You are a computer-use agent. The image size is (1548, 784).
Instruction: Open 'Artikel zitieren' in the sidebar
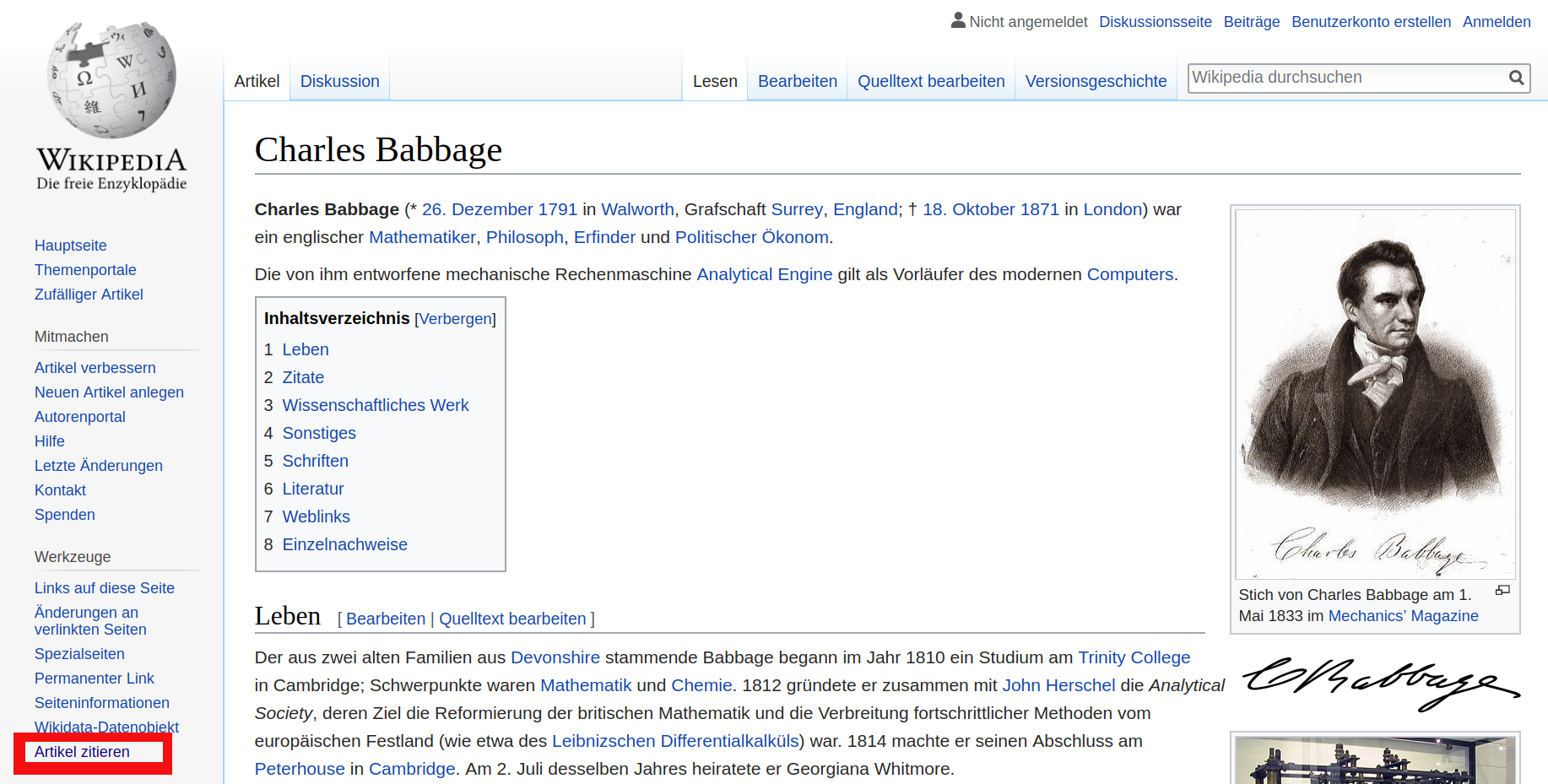[x=81, y=751]
